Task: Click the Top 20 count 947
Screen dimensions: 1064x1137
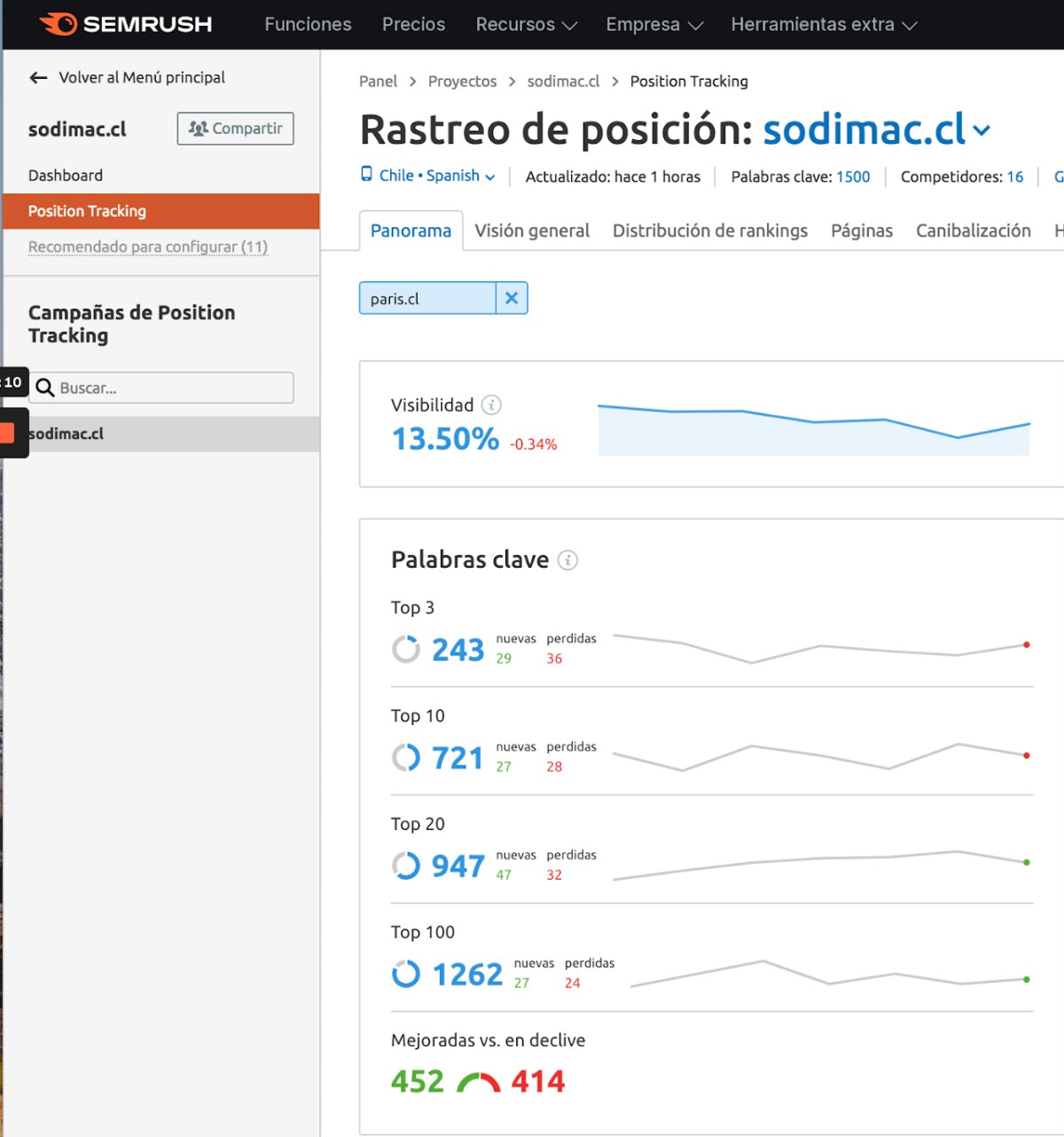Action: [x=458, y=866]
